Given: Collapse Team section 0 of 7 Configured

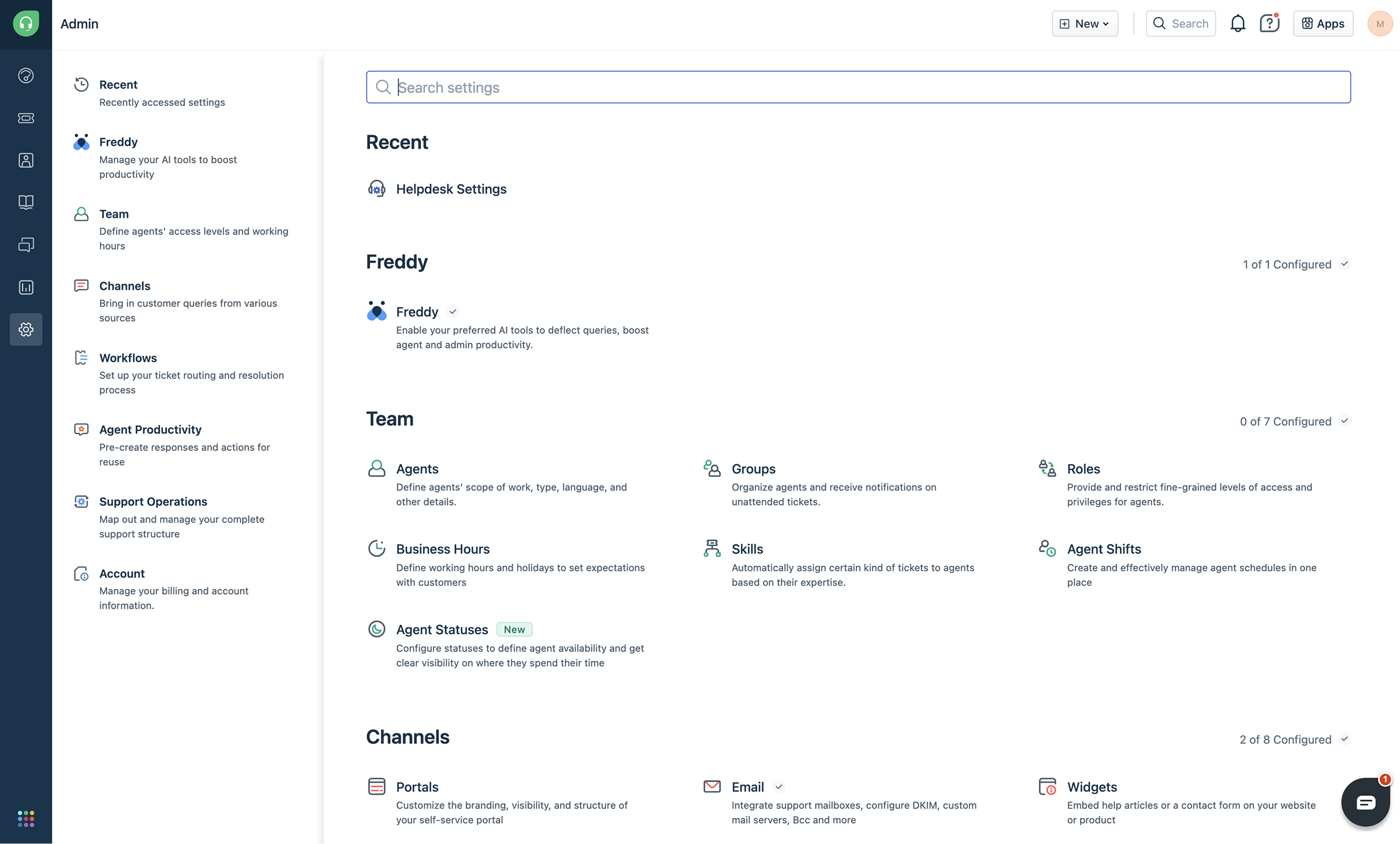Looking at the screenshot, I should [x=1344, y=421].
